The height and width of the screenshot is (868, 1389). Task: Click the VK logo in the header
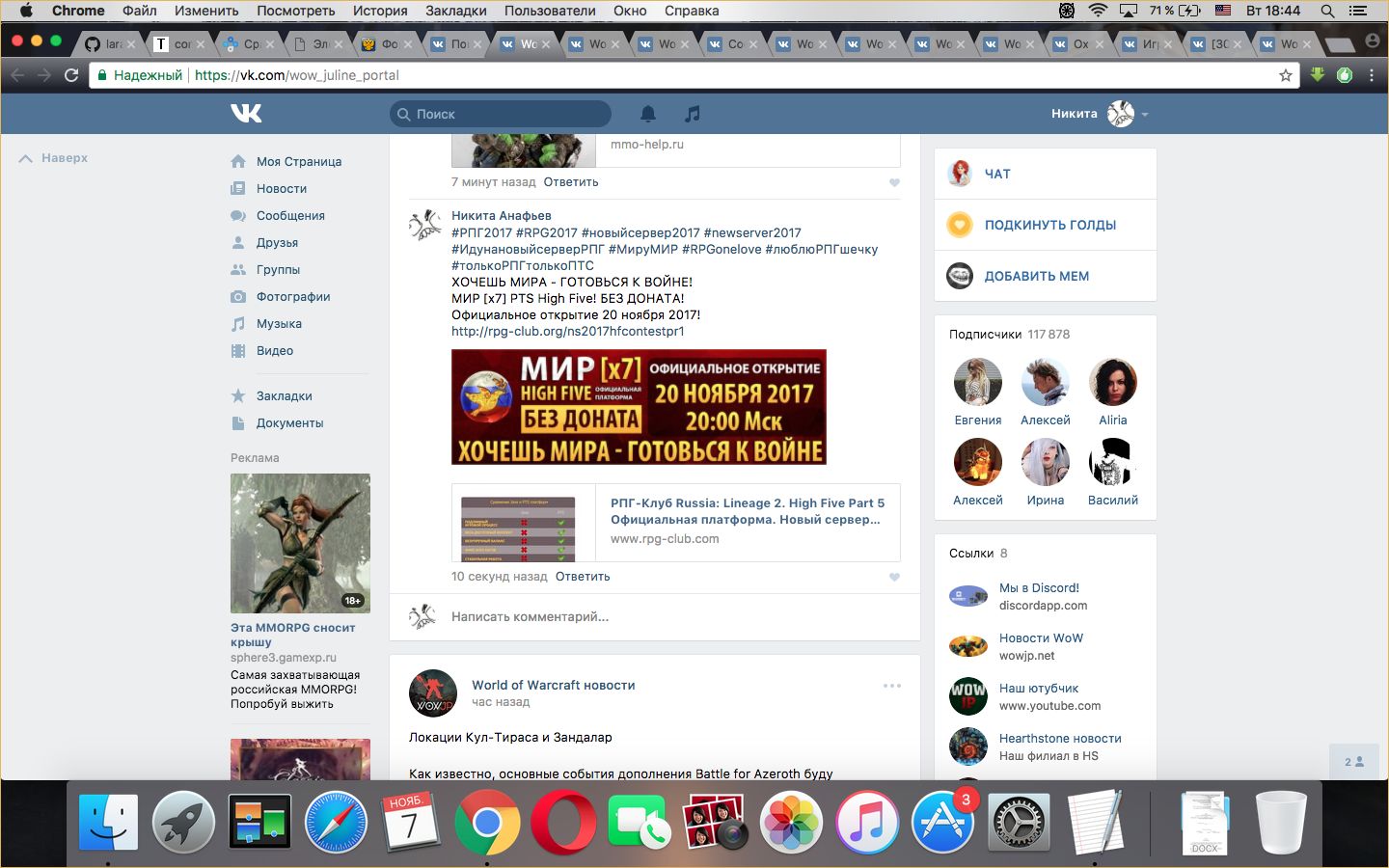[x=246, y=114]
